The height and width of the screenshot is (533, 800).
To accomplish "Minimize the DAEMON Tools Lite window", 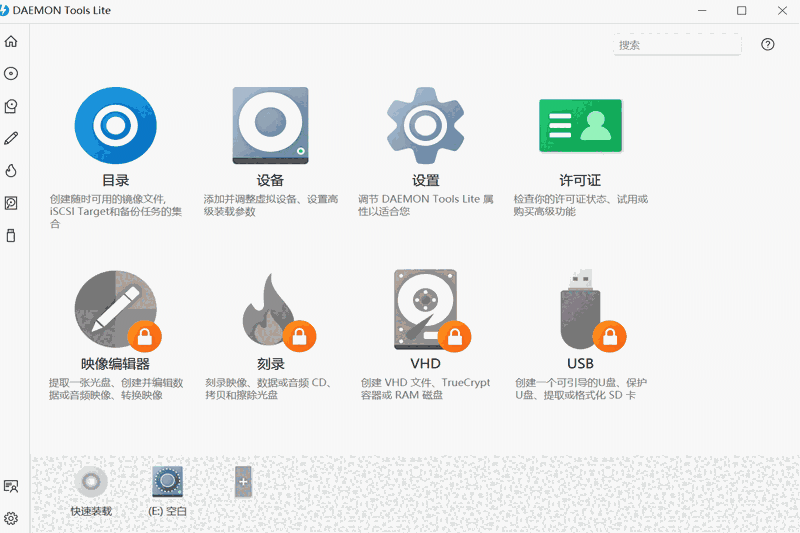I will 702,11.
